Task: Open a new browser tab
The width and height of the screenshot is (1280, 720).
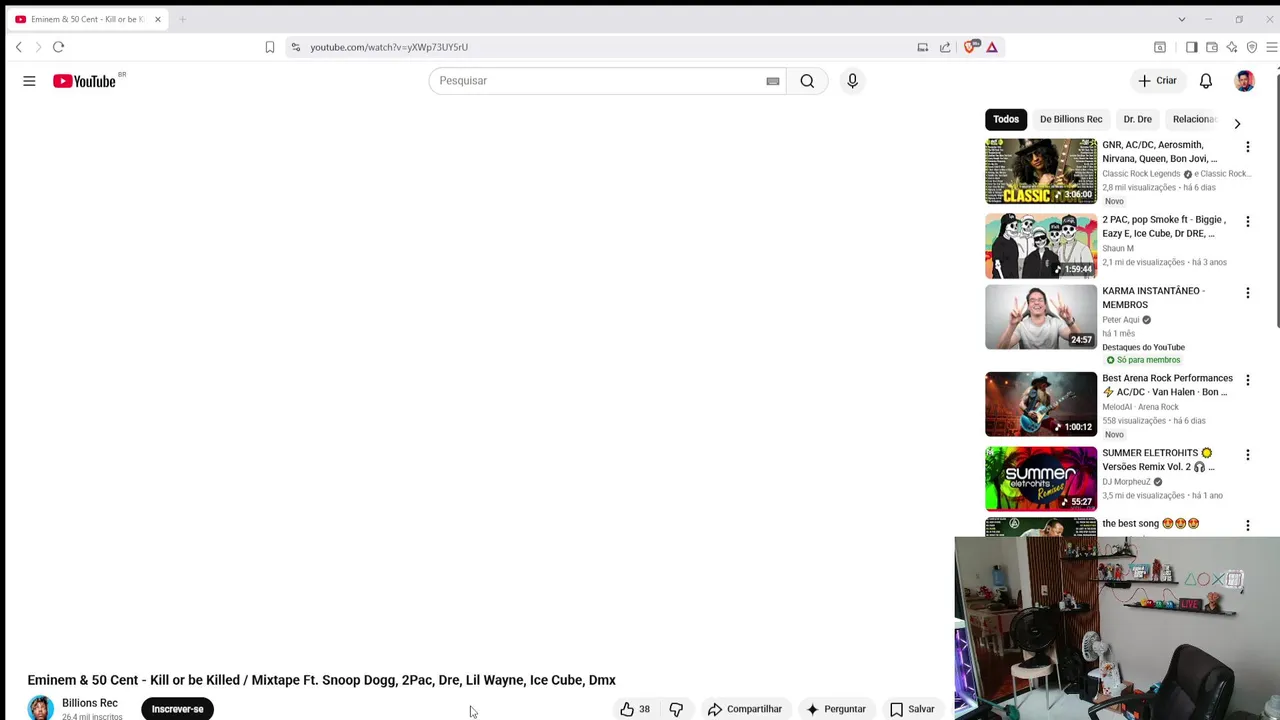Action: [182, 19]
